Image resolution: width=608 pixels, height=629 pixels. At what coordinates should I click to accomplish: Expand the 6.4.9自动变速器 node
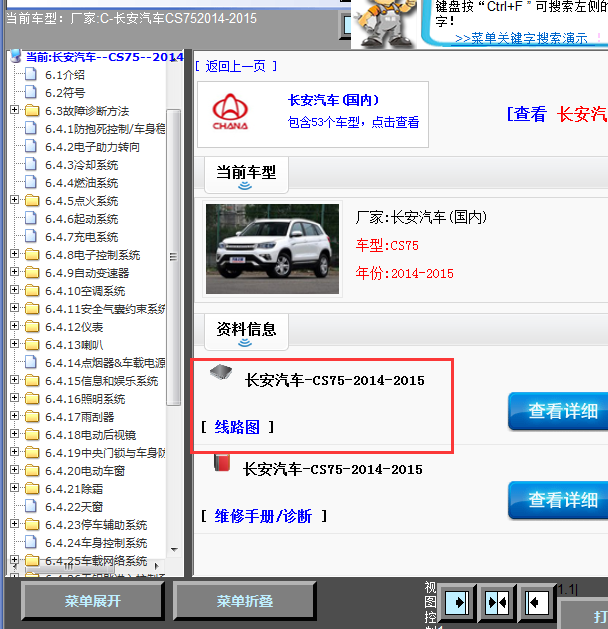point(14,272)
